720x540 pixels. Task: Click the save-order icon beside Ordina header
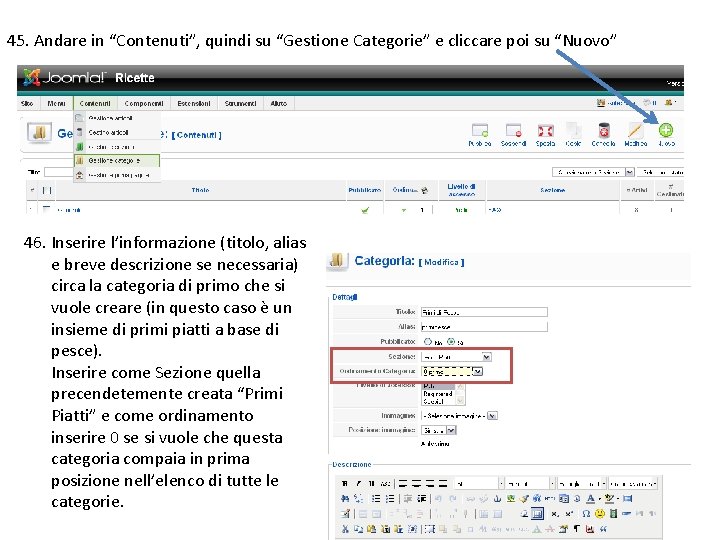(x=424, y=190)
